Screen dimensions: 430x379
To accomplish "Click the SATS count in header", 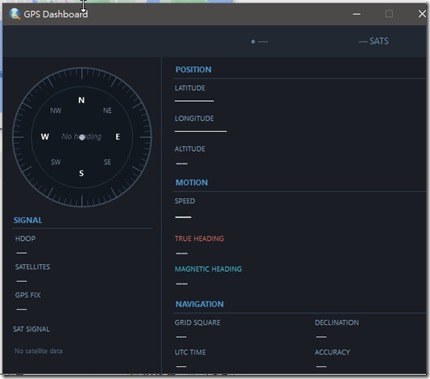I will (374, 41).
